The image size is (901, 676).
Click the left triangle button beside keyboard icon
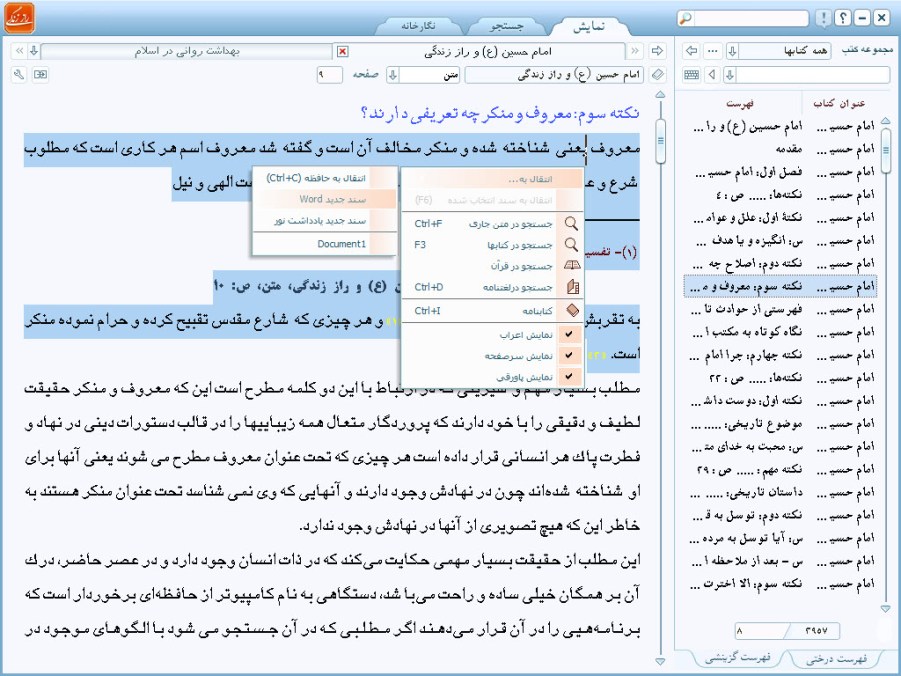point(713,75)
